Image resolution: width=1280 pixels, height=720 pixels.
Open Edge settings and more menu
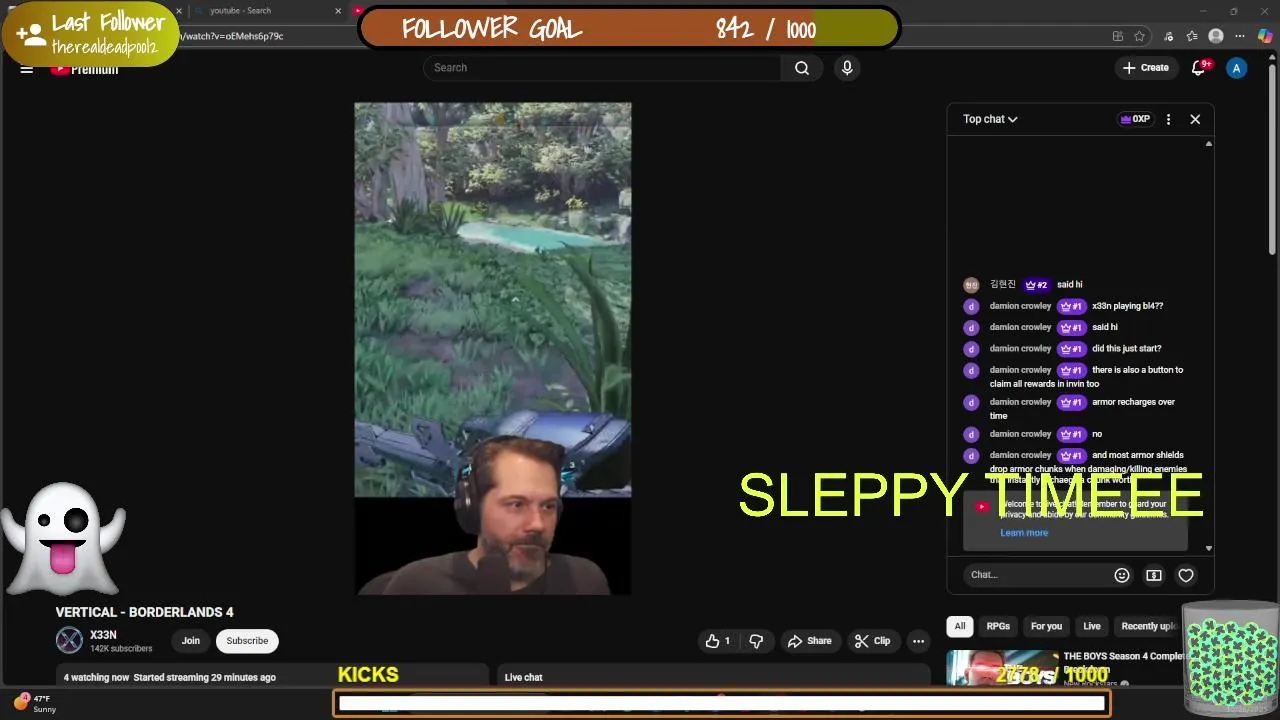[1240, 36]
